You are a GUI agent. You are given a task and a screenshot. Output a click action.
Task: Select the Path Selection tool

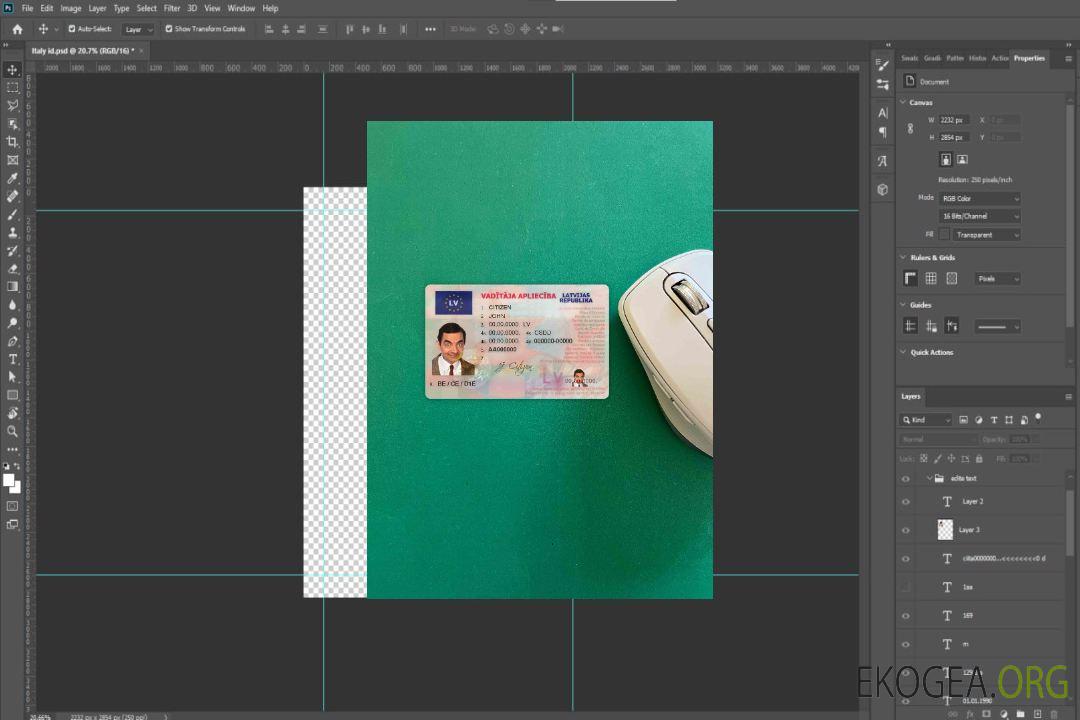pos(12,377)
